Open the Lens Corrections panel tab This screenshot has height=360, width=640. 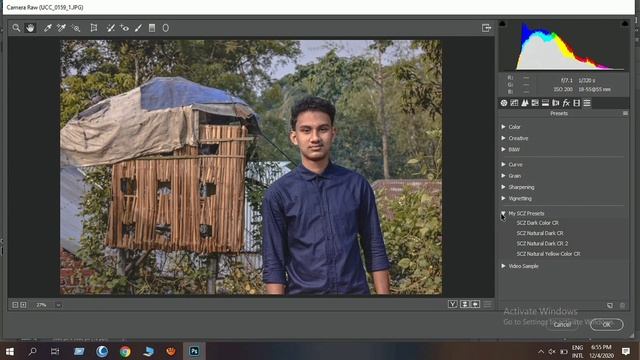(x=556, y=103)
